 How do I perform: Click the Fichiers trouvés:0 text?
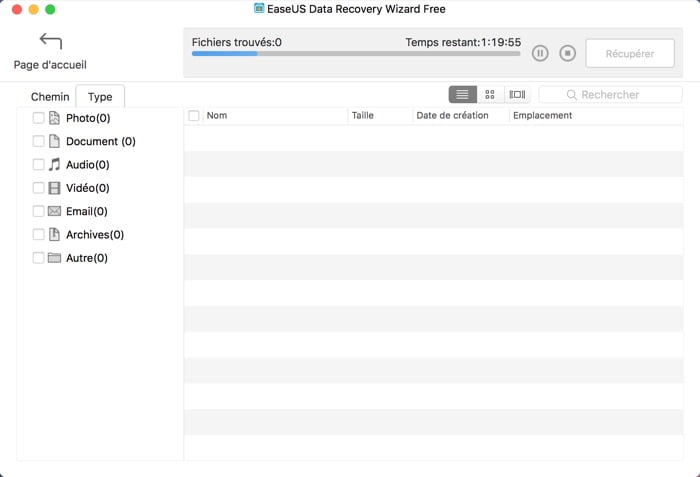point(237,42)
